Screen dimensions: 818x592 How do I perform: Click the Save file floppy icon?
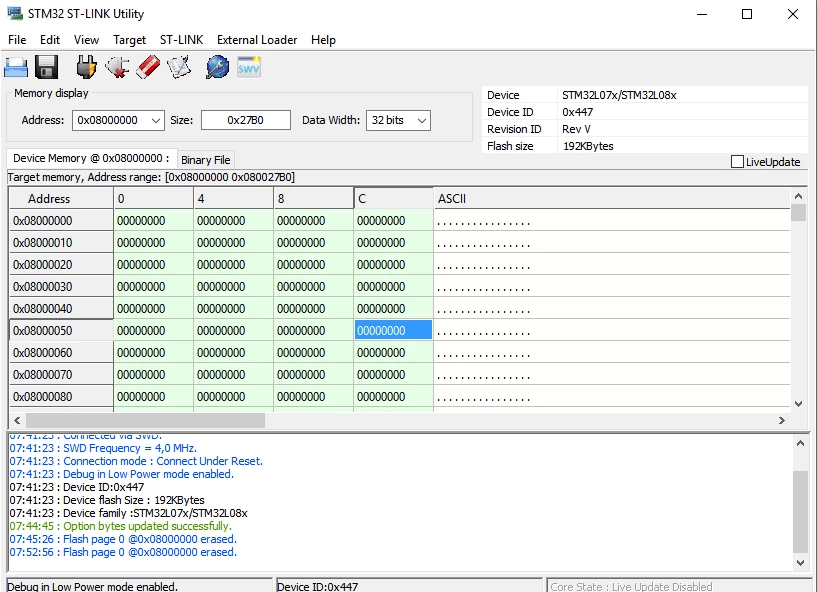46,67
